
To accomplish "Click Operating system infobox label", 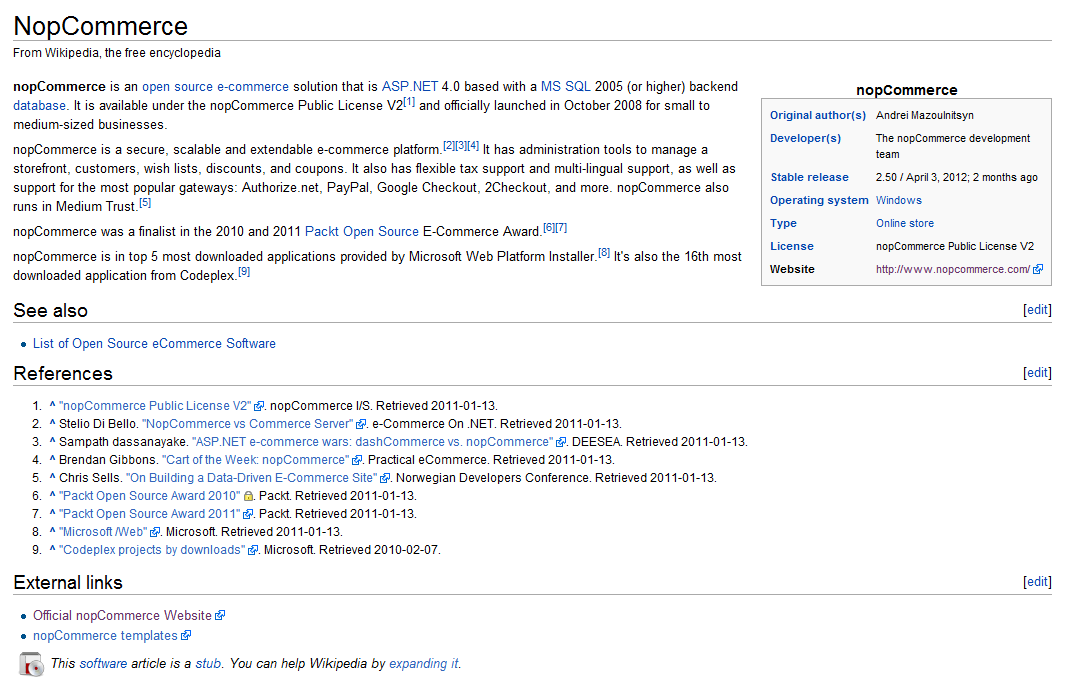I will 819,201.
